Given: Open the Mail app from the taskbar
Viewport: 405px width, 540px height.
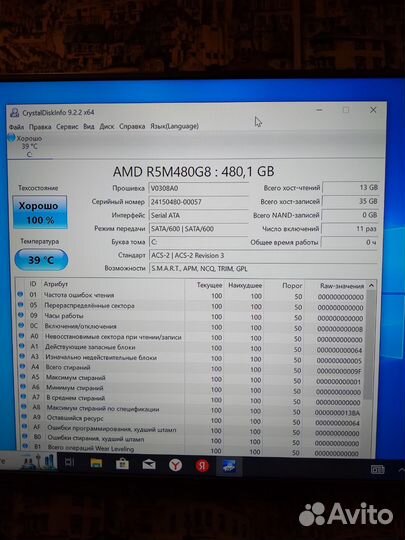Looking at the screenshot, I should (149, 465).
